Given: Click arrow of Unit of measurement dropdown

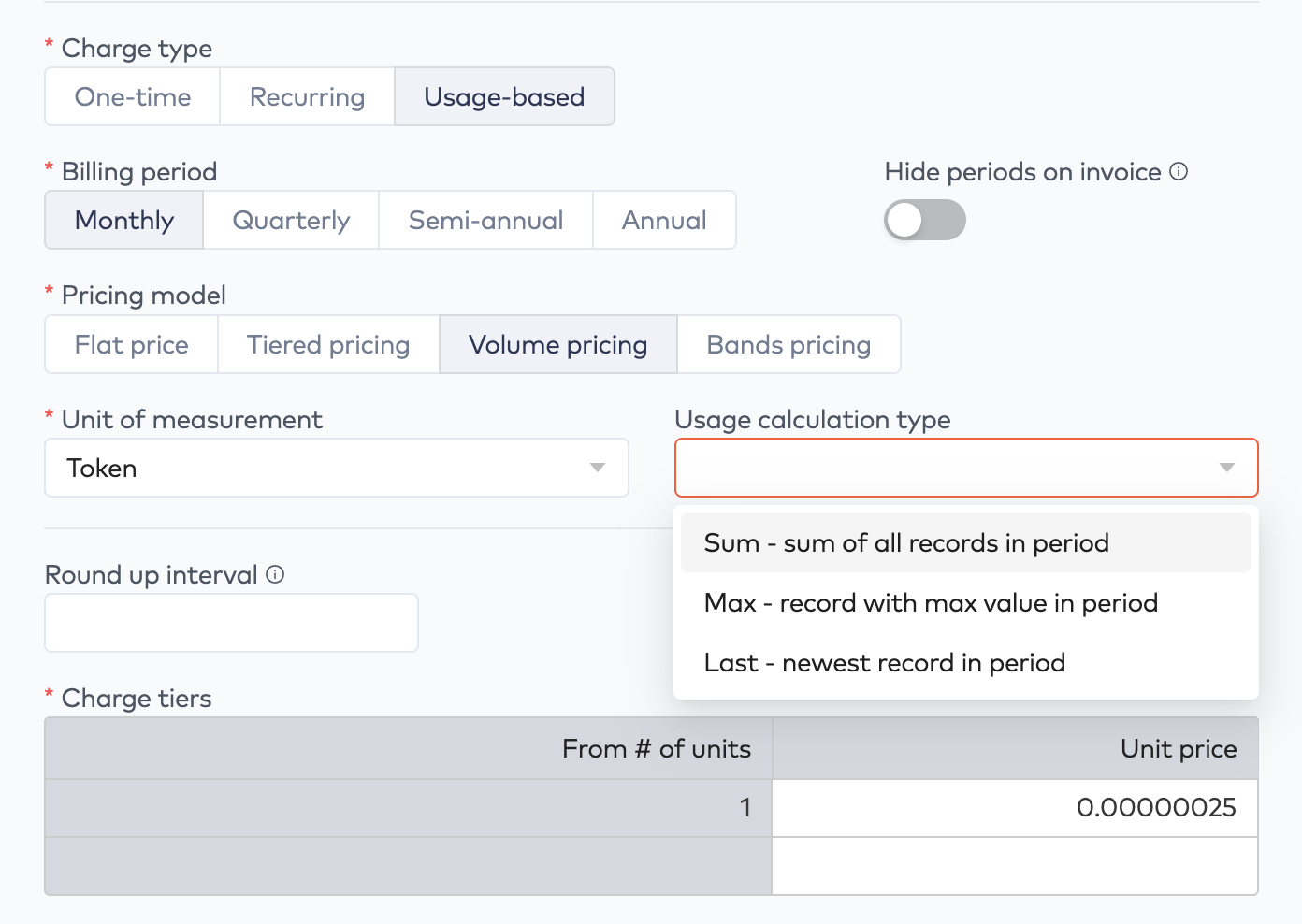Looking at the screenshot, I should click(598, 468).
